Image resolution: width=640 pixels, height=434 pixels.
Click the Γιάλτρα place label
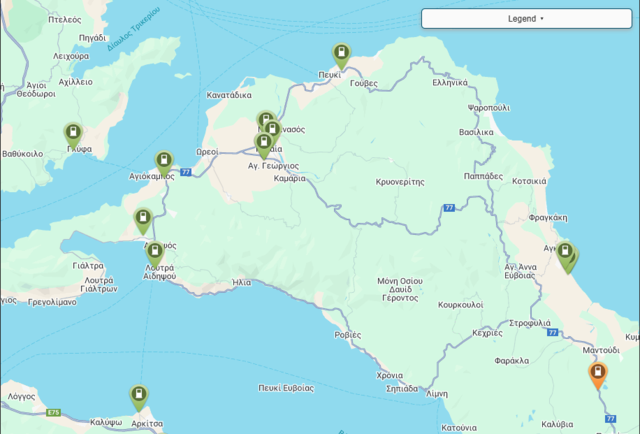pos(88,266)
